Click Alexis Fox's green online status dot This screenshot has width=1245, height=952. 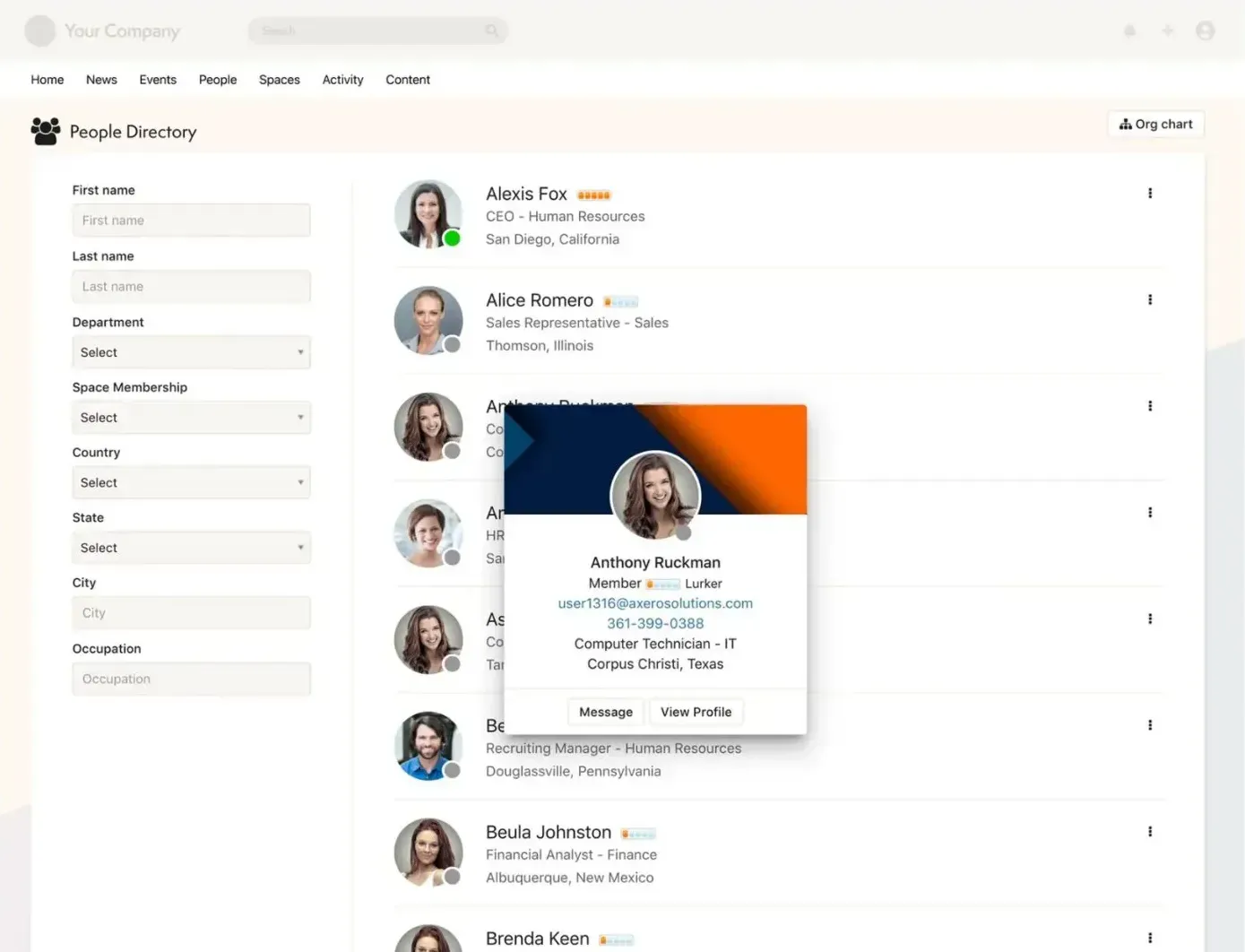[453, 238]
